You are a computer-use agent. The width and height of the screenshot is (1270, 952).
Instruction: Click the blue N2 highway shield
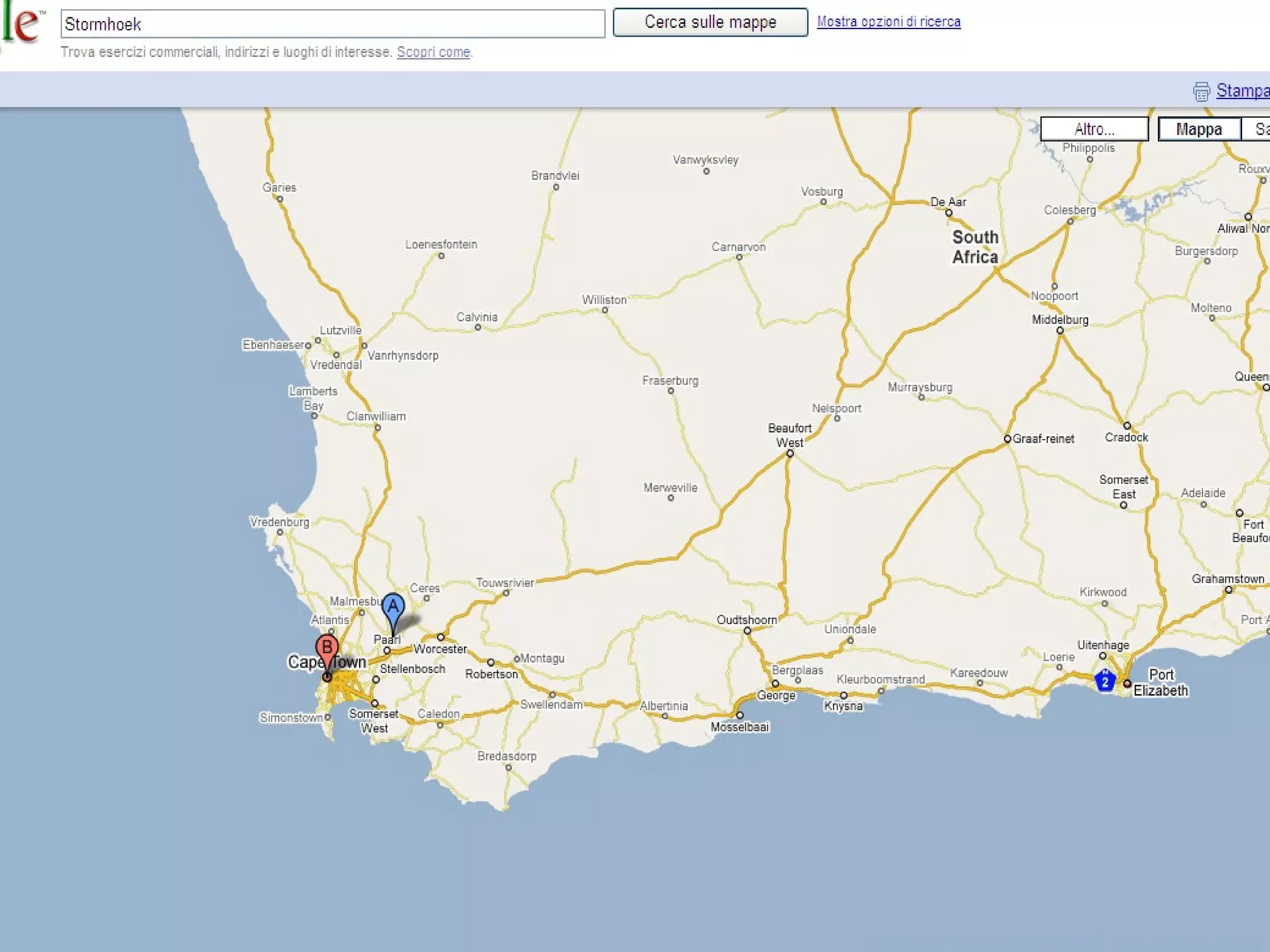click(x=1104, y=681)
